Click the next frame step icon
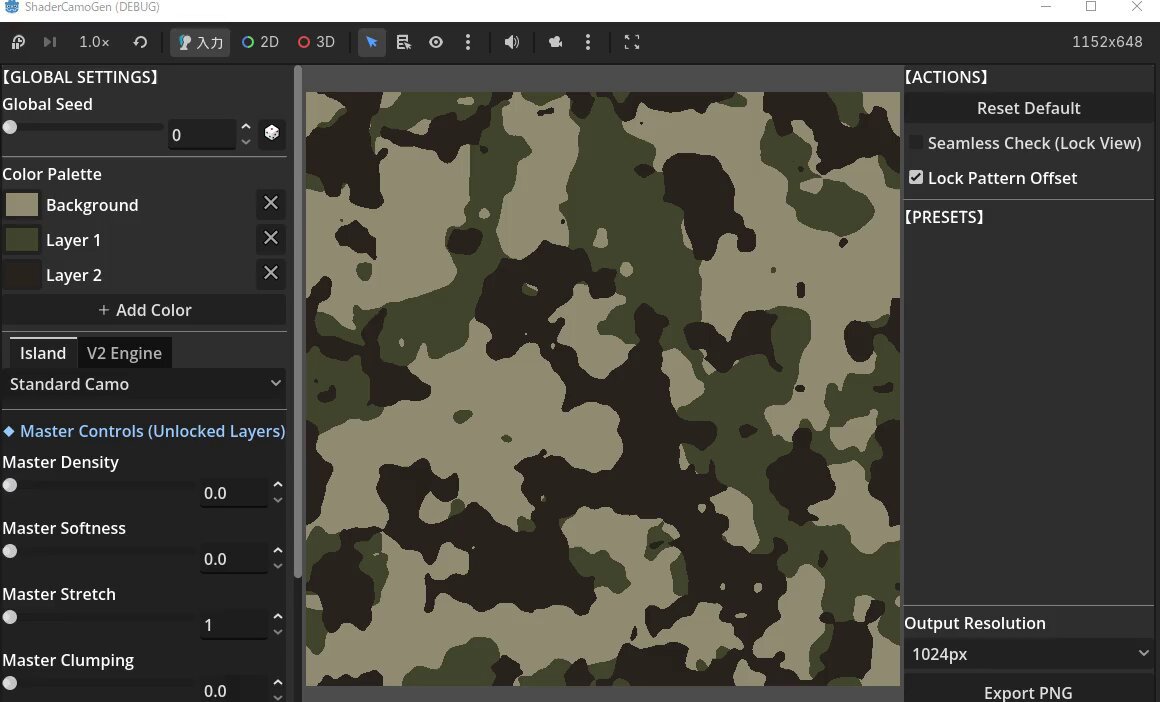Screen dimensions: 1160x702 (x=50, y=42)
